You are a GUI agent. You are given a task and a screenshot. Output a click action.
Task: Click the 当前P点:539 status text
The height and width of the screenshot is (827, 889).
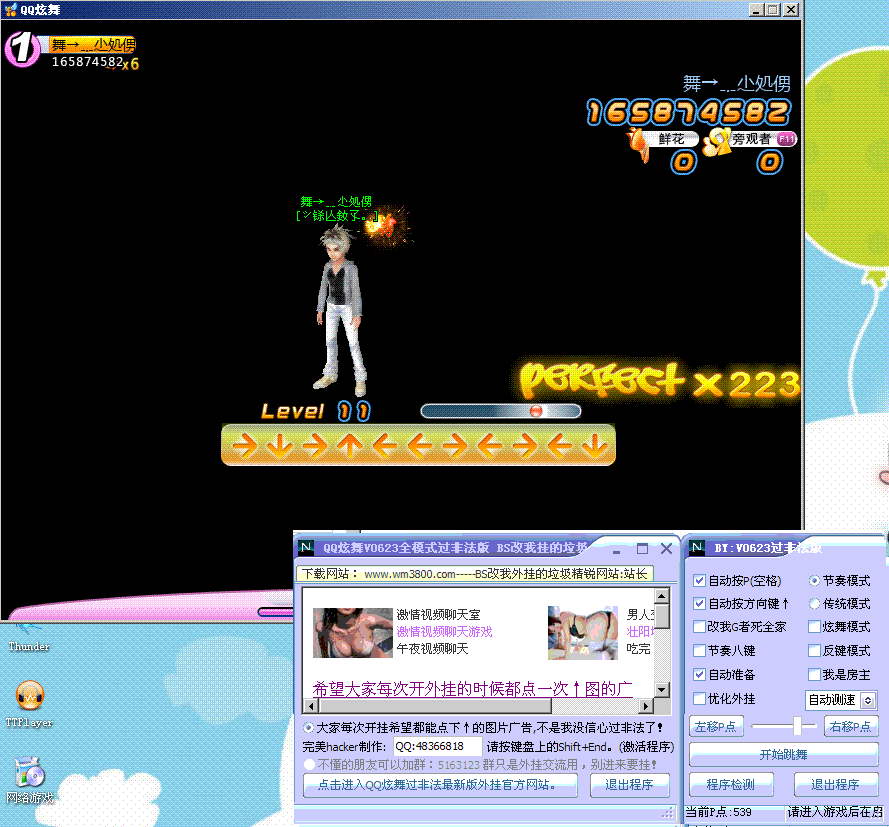click(x=718, y=812)
